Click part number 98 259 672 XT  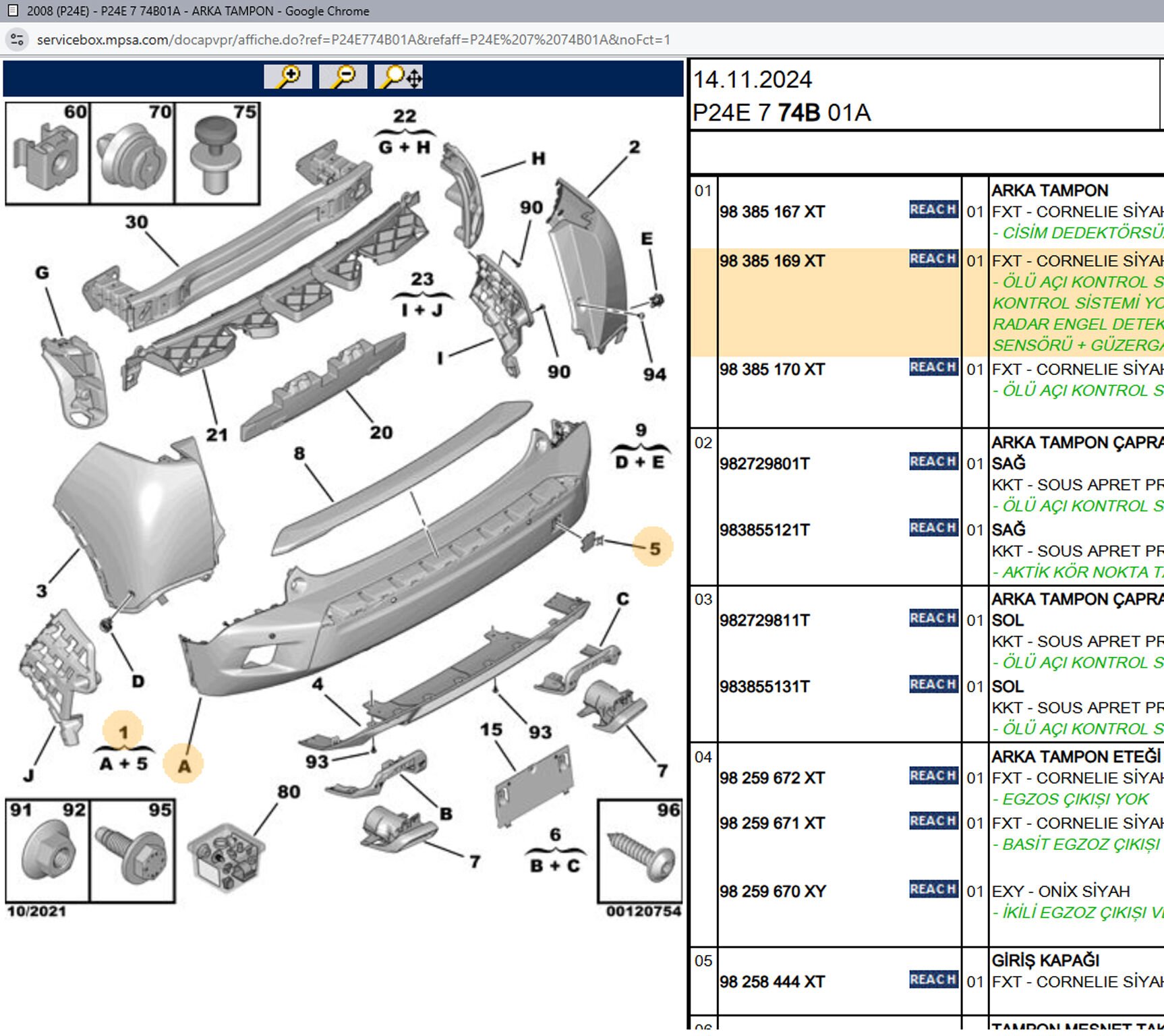(x=772, y=778)
